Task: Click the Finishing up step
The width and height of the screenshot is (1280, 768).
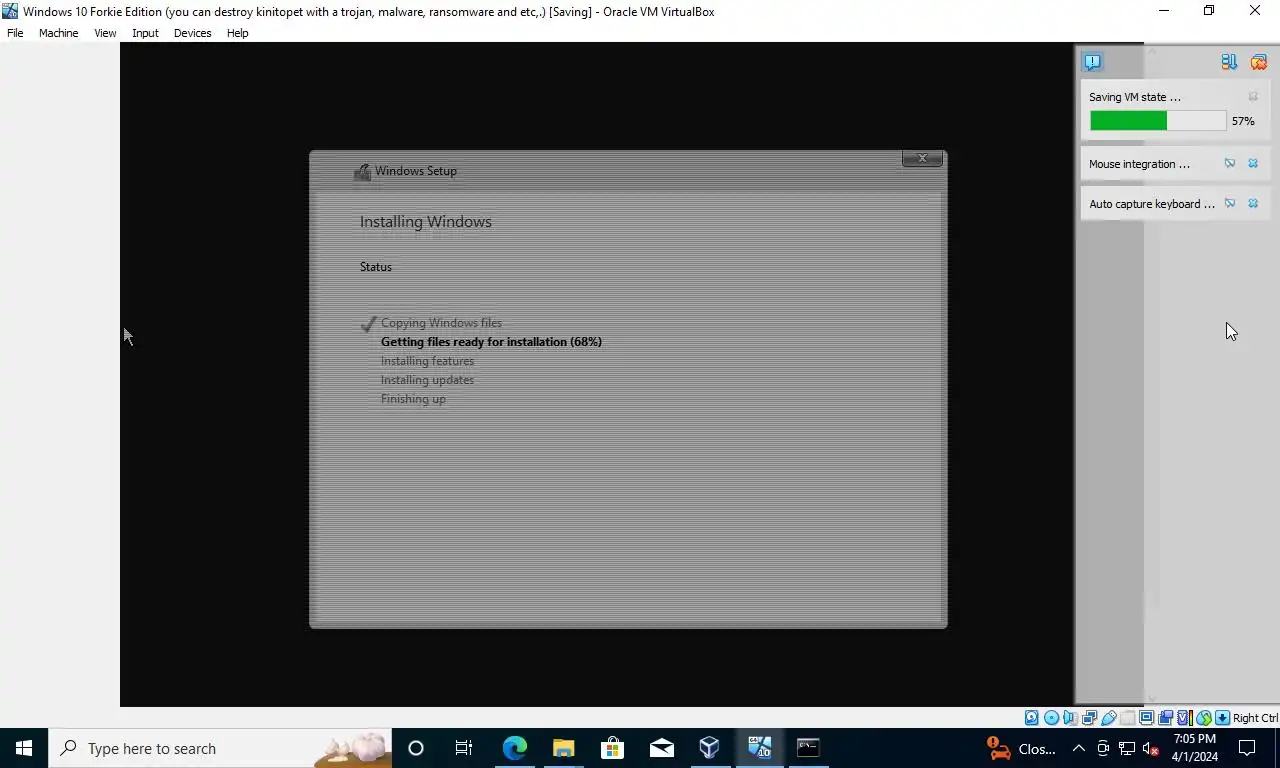Action: 413,399
